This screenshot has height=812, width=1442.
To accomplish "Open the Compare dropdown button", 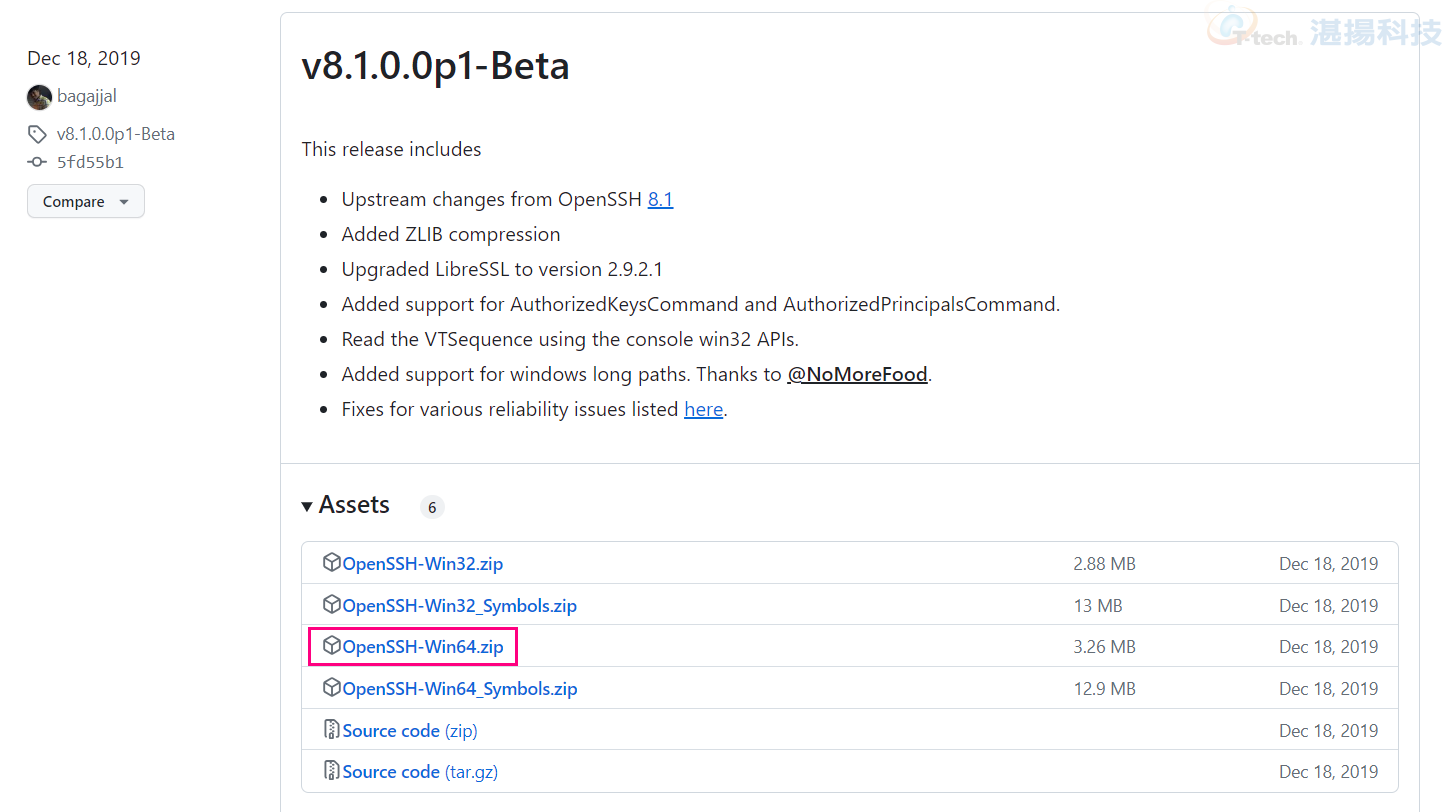I will tap(86, 201).
